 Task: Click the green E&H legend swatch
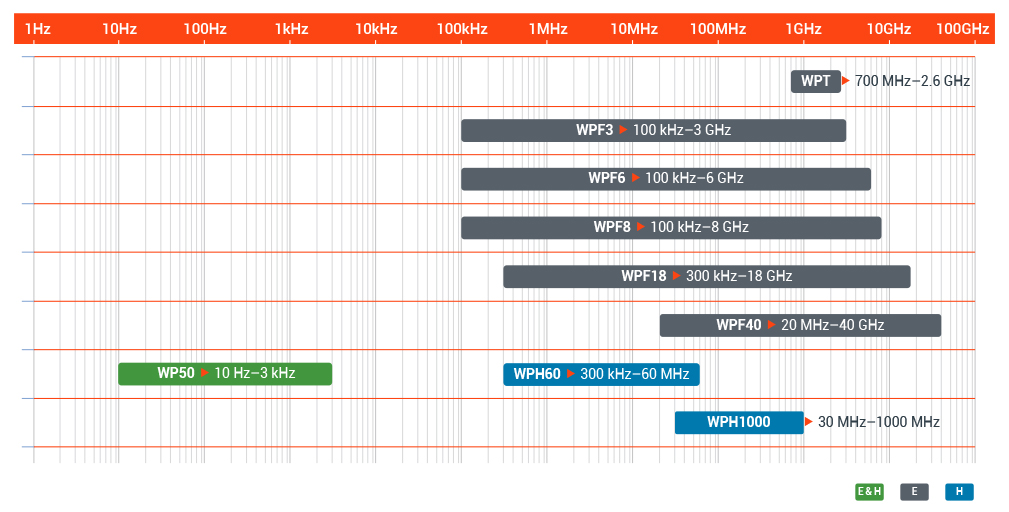(x=869, y=491)
